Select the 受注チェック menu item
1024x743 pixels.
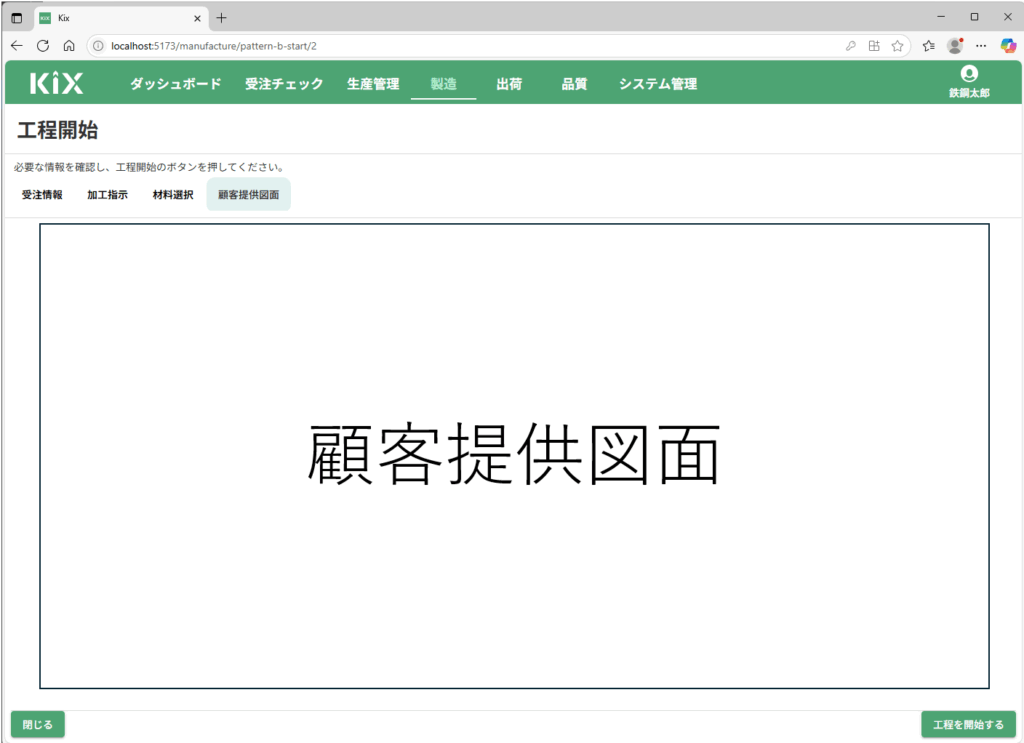coord(284,84)
